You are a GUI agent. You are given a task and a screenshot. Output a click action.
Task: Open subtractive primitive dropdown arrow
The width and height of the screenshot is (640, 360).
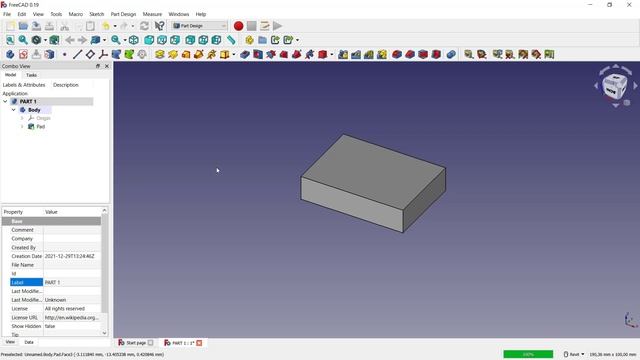331,55
